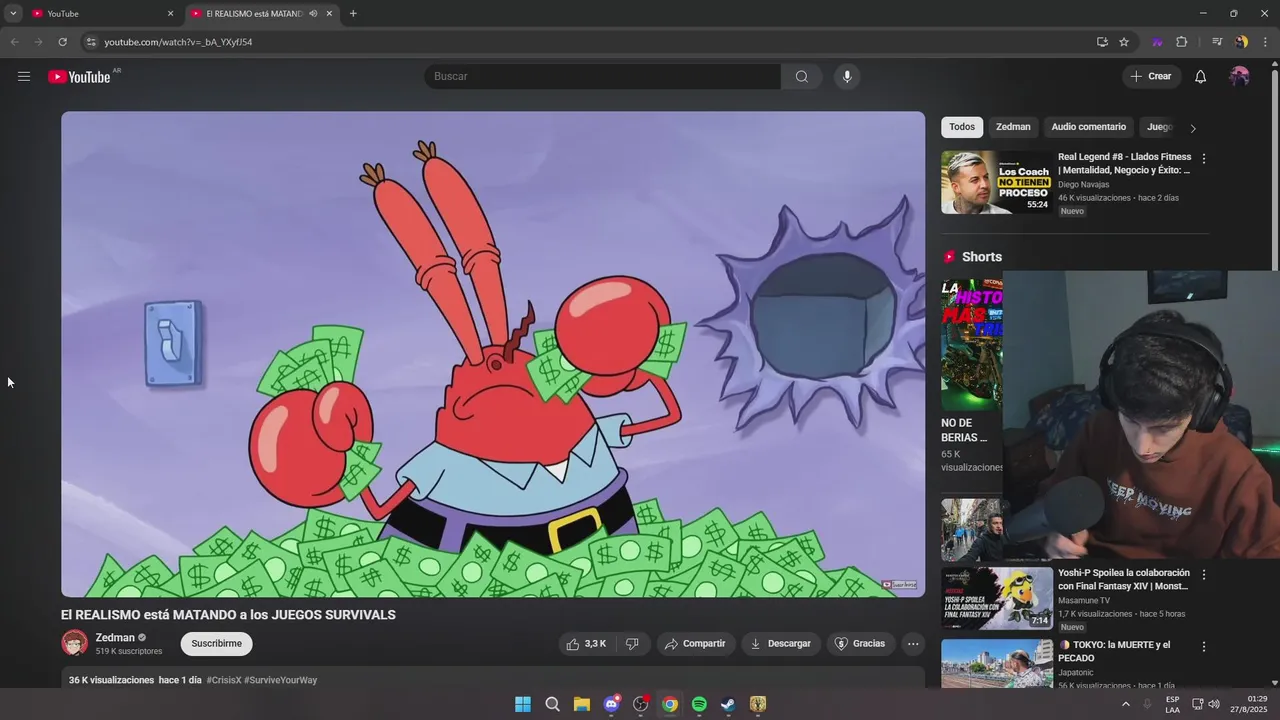The width and height of the screenshot is (1280, 720).
Task: Open Chrome extensions puzzle icon
Action: (1182, 42)
